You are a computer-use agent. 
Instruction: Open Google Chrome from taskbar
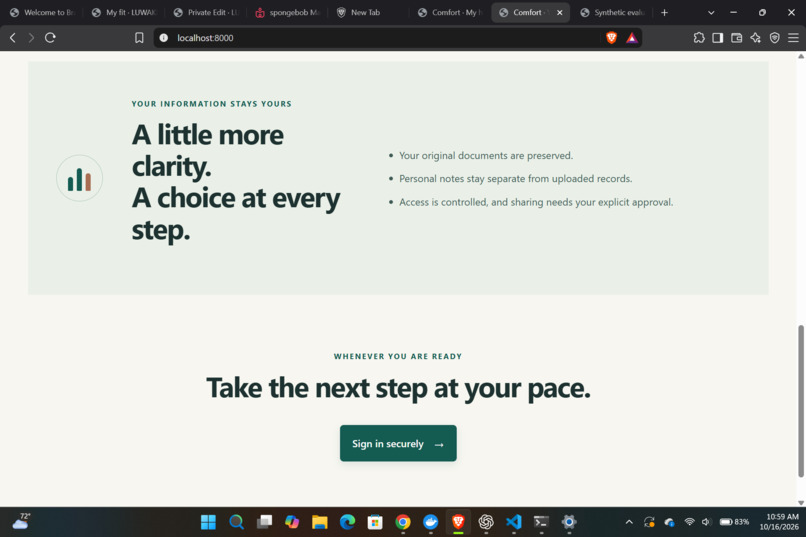(403, 522)
